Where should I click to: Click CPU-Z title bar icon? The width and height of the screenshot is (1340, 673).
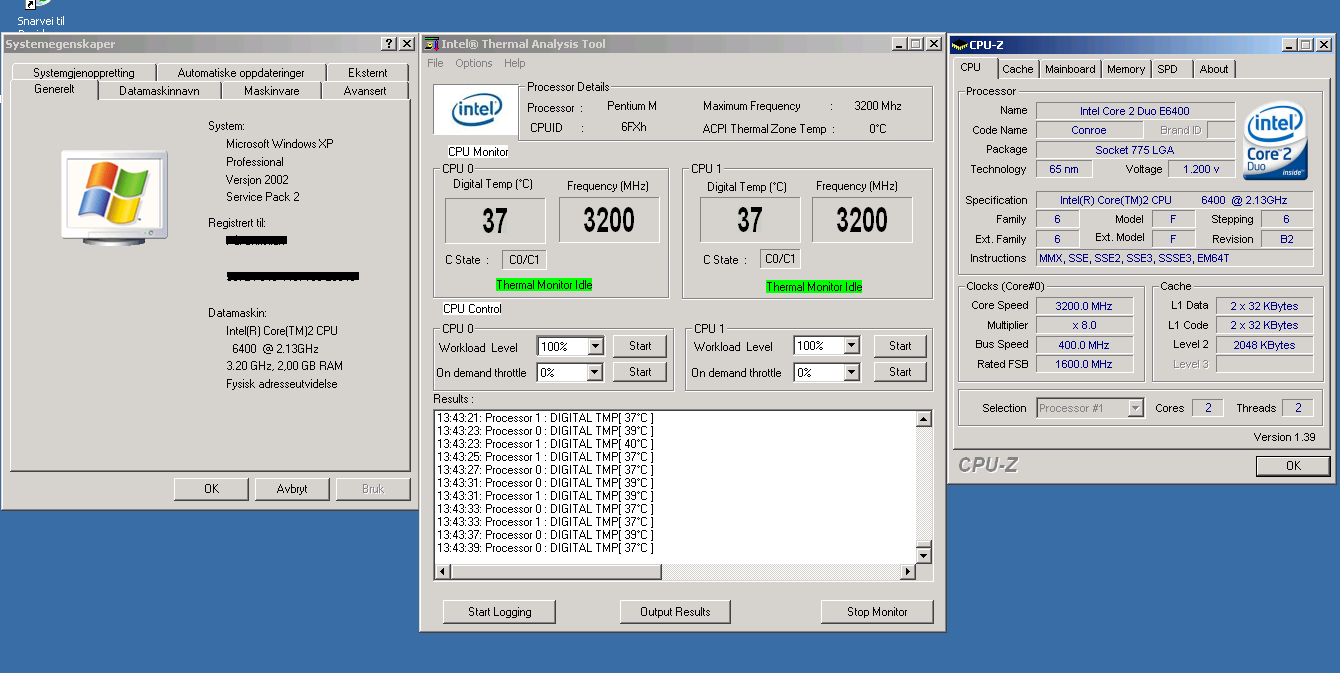pos(959,45)
